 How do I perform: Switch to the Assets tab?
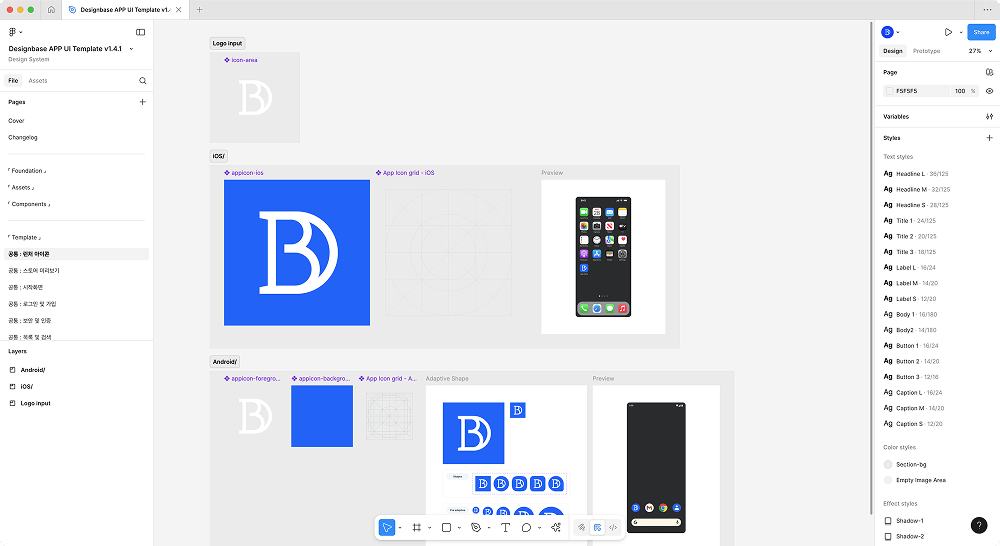coord(38,81)
